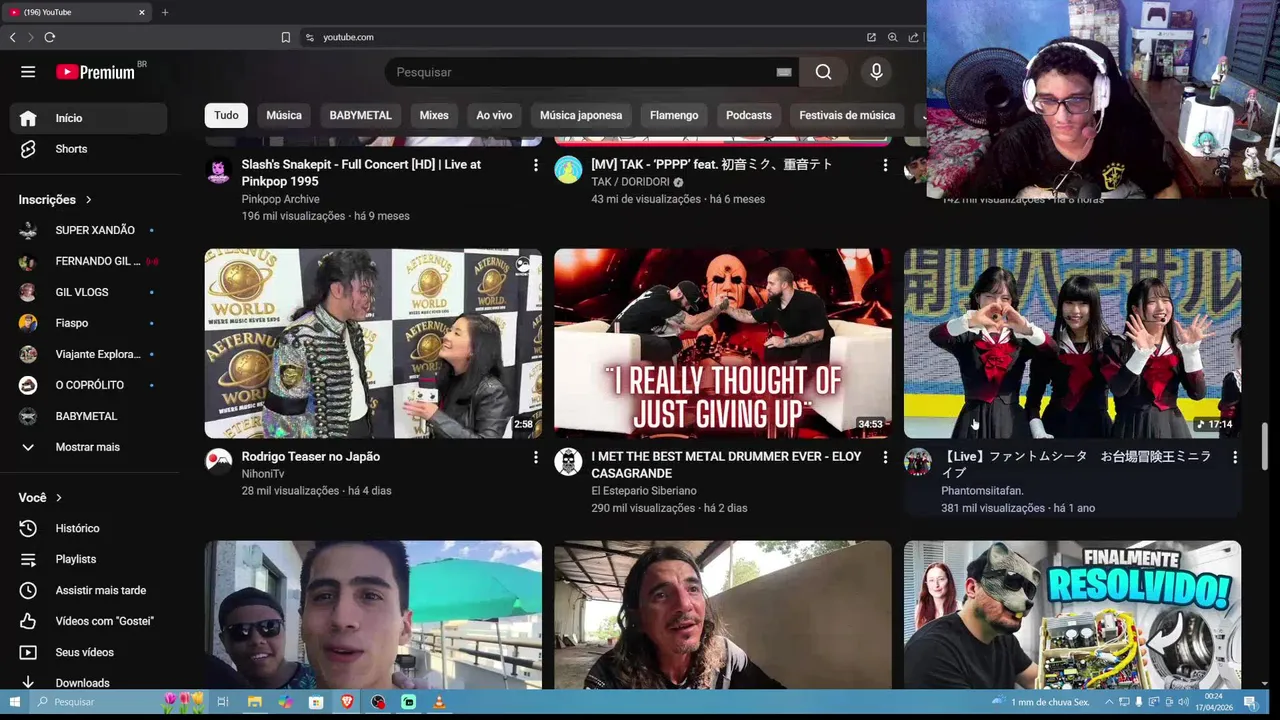Screen dimensions: 1280x720
Task: Select the BABYMETAL filter chip
Action: (x=361, y=115)
